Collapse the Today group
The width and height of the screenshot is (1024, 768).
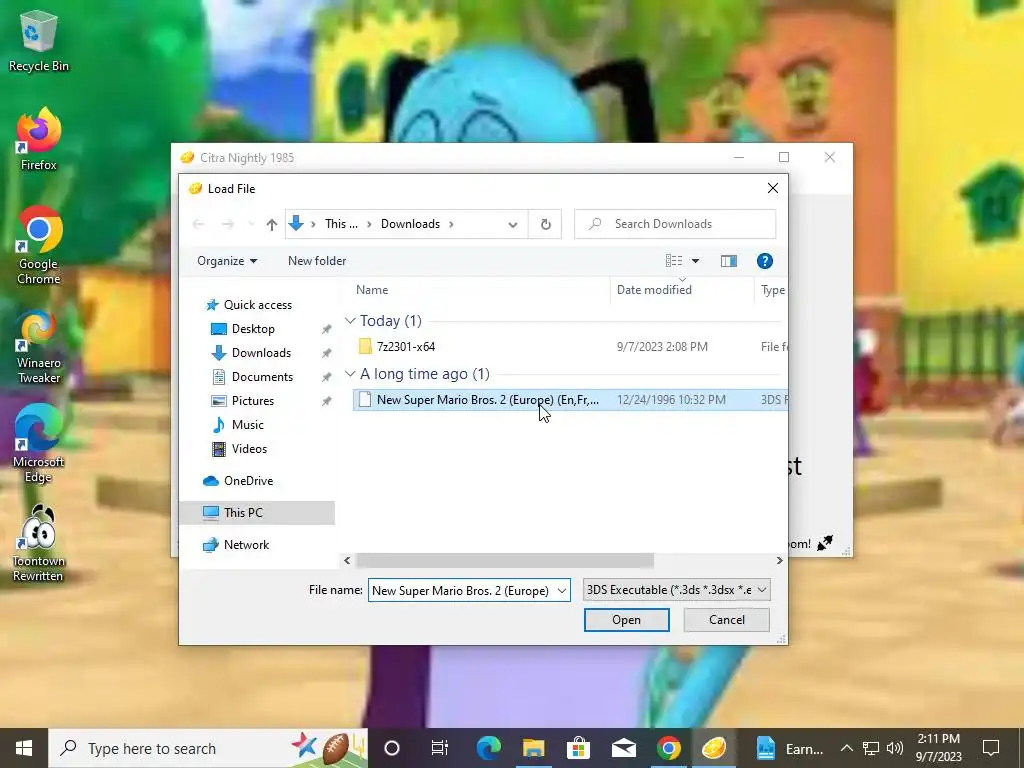350,321
